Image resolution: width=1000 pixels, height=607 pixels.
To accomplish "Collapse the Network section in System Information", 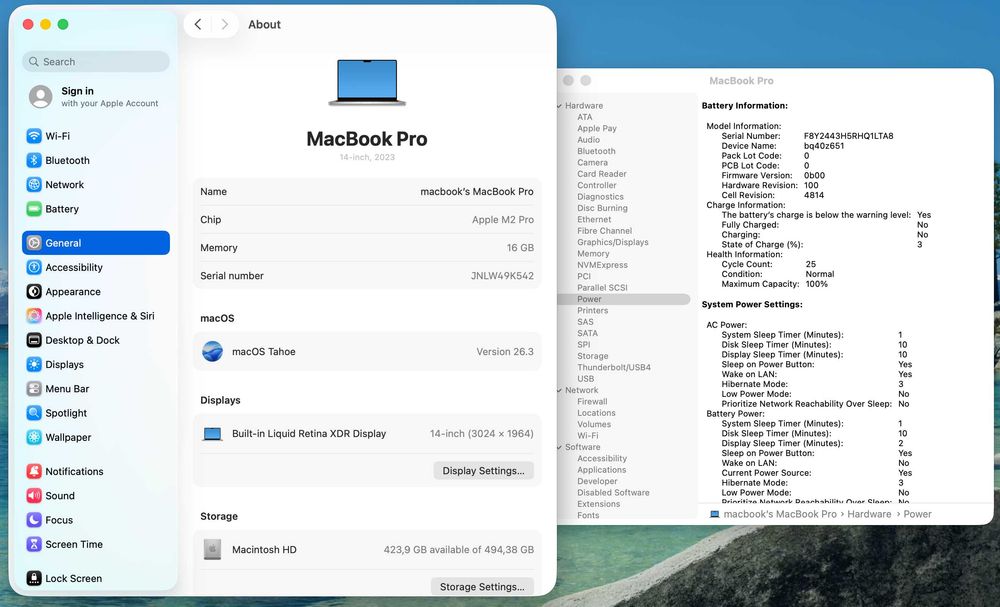I will (x=559, y=390).
